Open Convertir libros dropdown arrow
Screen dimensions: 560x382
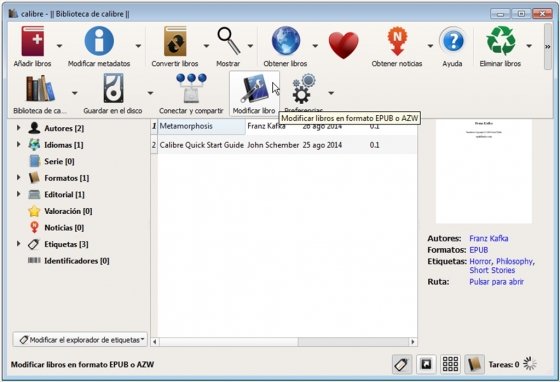(x=206, y=46)
